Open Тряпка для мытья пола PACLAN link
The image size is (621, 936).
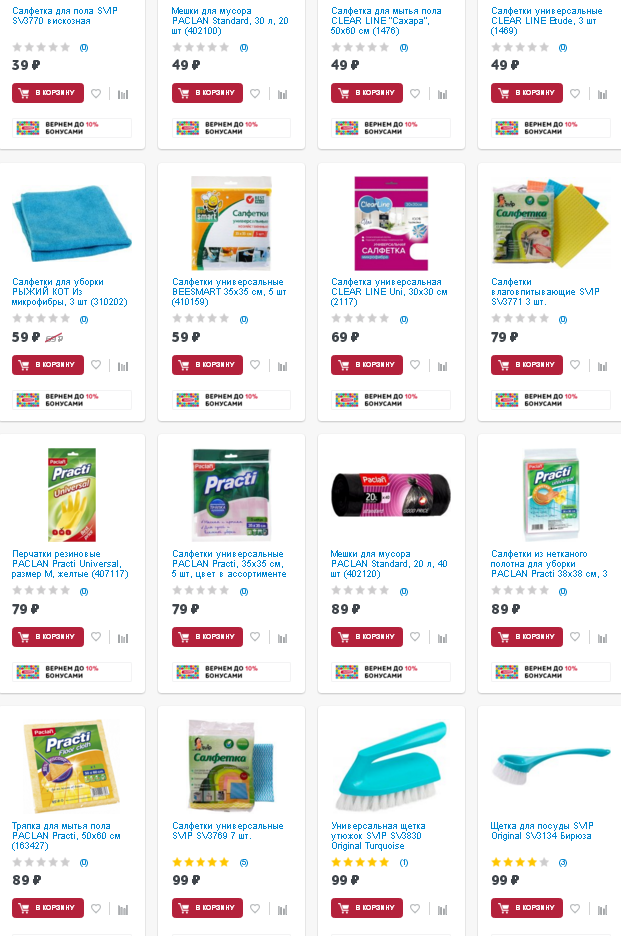[x=66, y=836]
